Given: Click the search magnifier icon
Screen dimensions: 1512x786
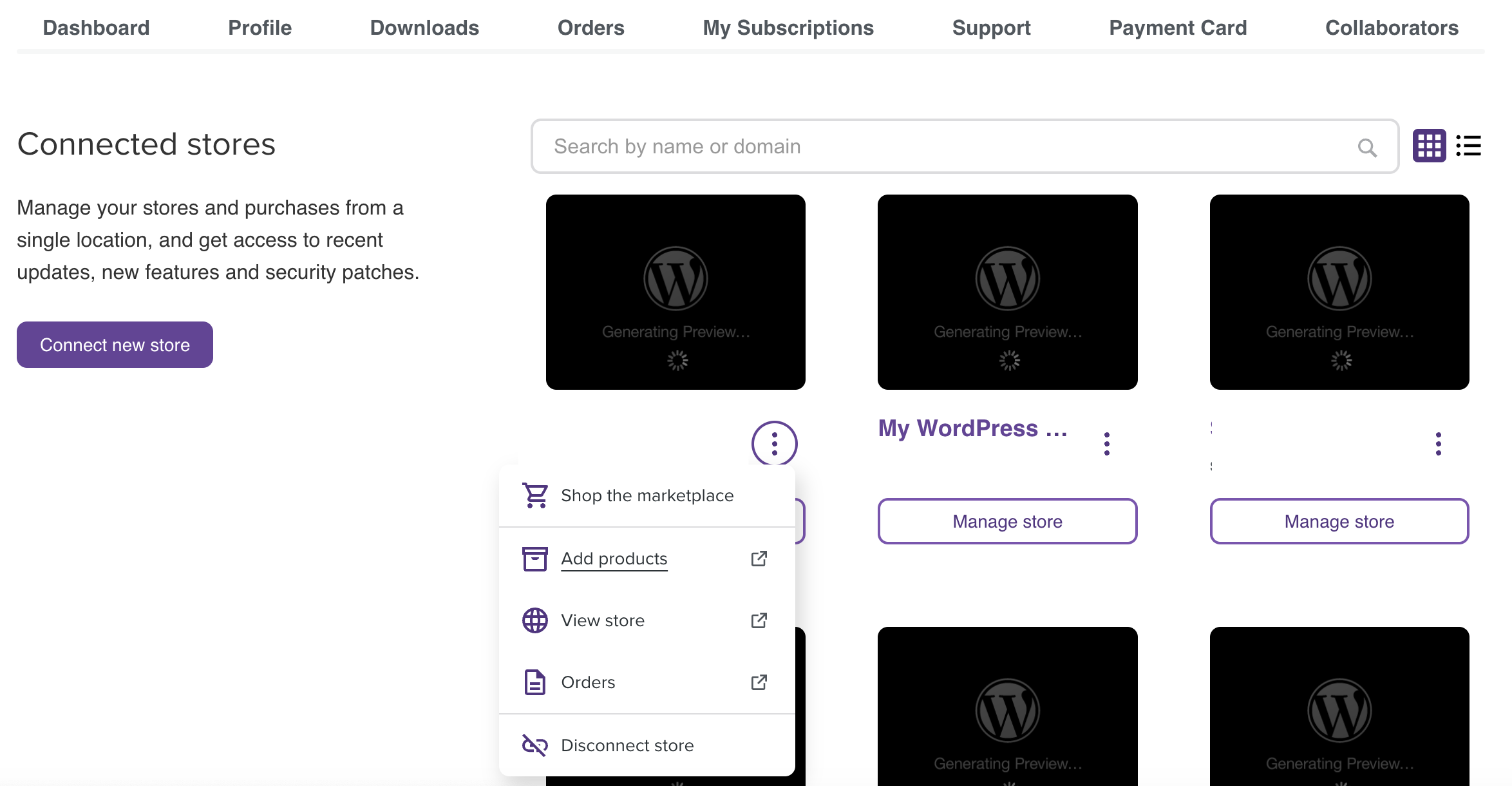Looking at the screenshot, I should (x=1368, y=146).
